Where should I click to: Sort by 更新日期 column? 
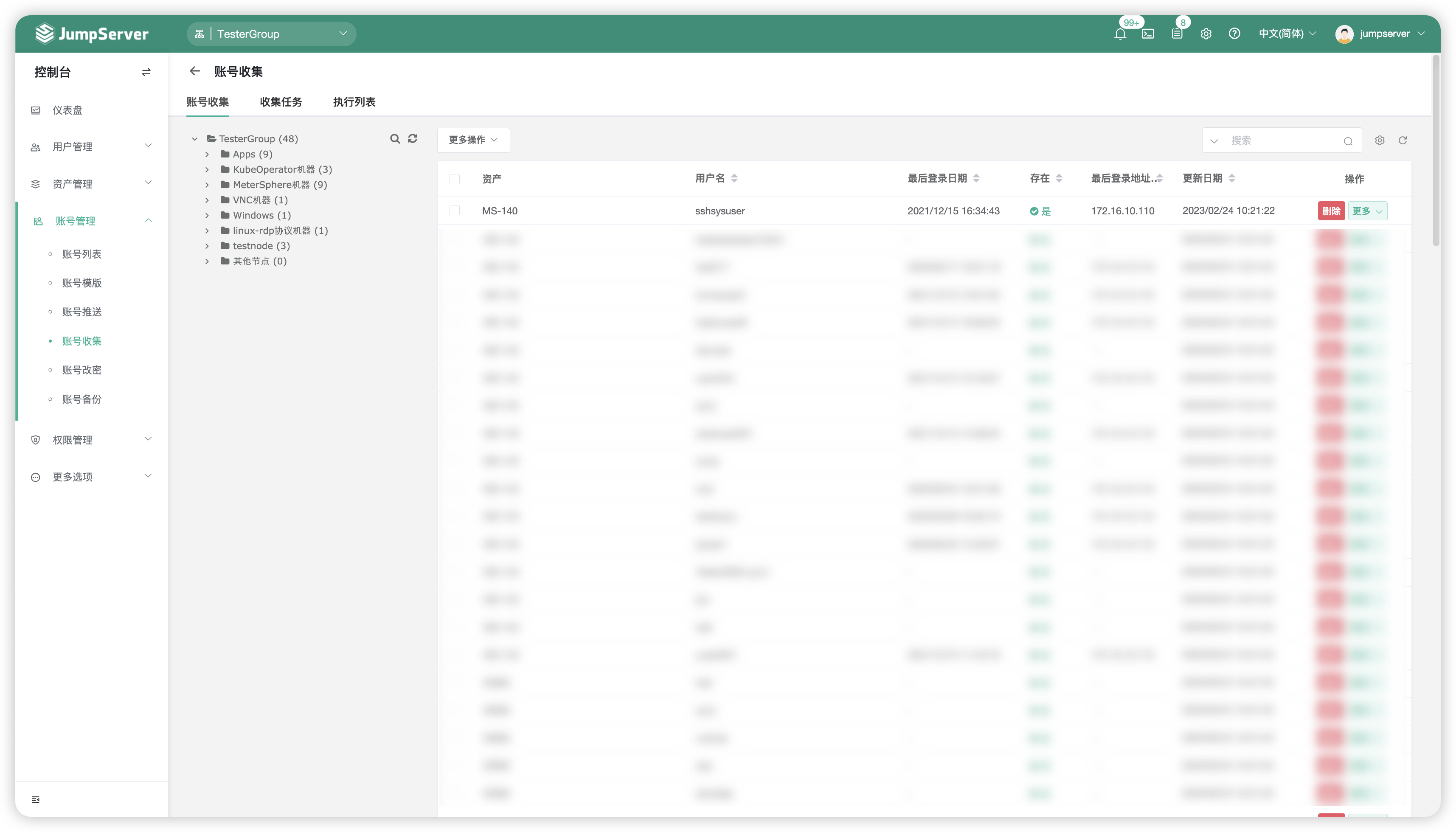pyautogui.click(x=1232, y=178)
